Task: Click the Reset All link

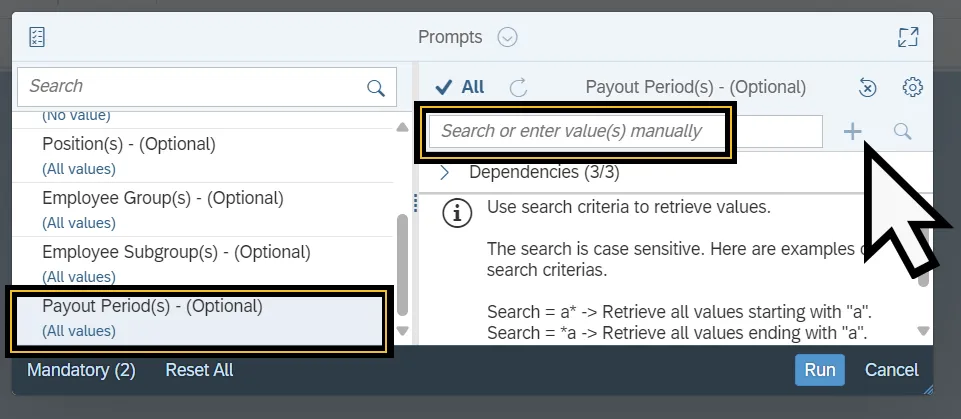Action: tap(199, 370)
